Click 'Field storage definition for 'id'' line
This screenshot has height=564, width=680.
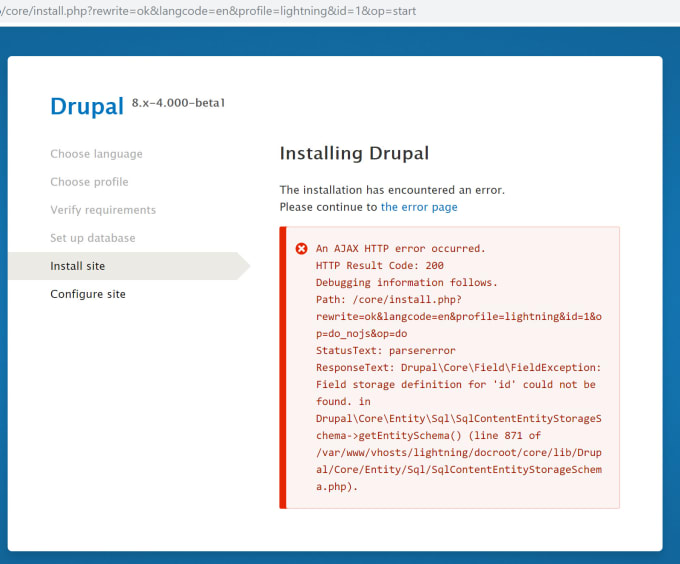pos(456,385)
